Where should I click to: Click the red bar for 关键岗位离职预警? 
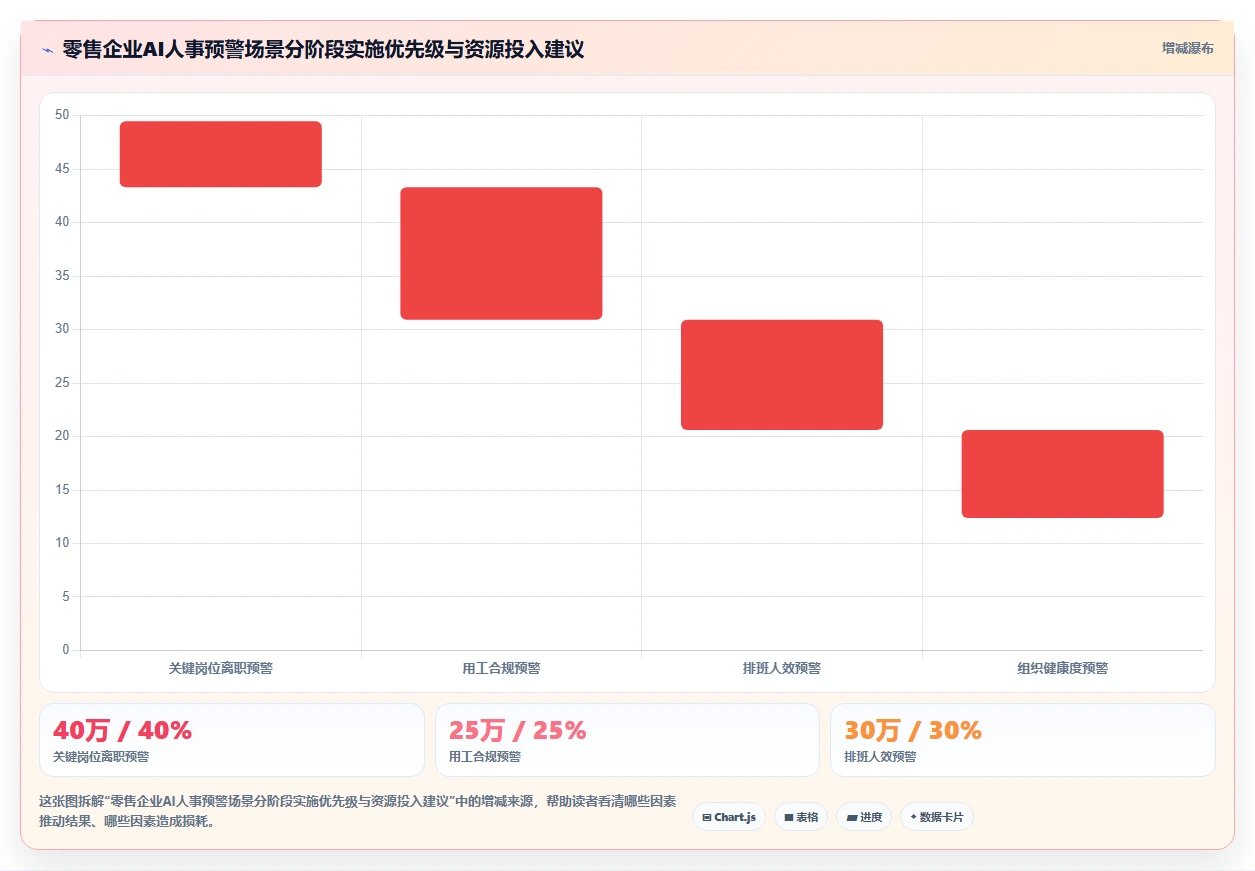coord(221,154)
